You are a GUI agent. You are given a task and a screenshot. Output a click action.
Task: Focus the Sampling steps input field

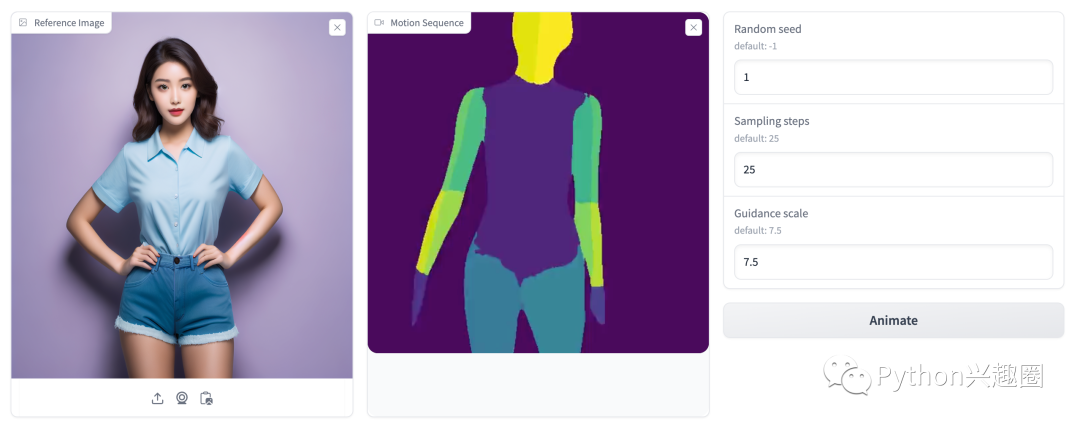pos(893,169)
